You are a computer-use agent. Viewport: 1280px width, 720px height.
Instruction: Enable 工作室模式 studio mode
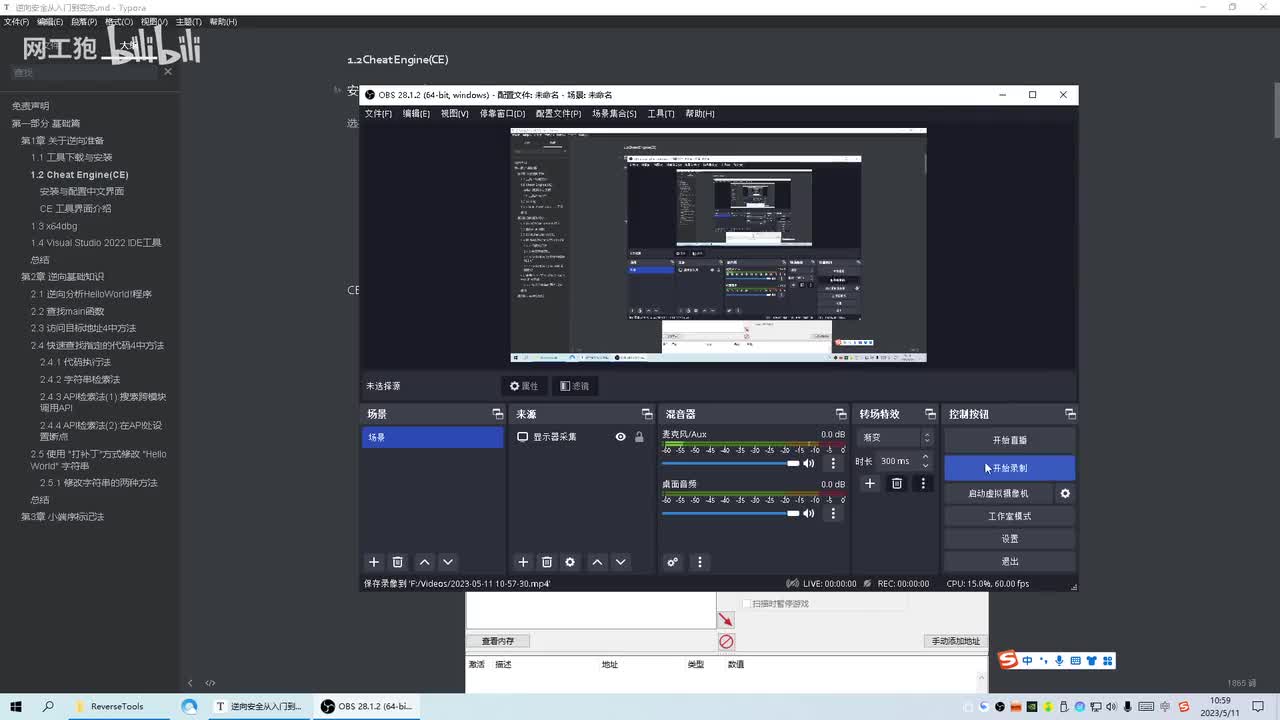(x=1009, y=516)
